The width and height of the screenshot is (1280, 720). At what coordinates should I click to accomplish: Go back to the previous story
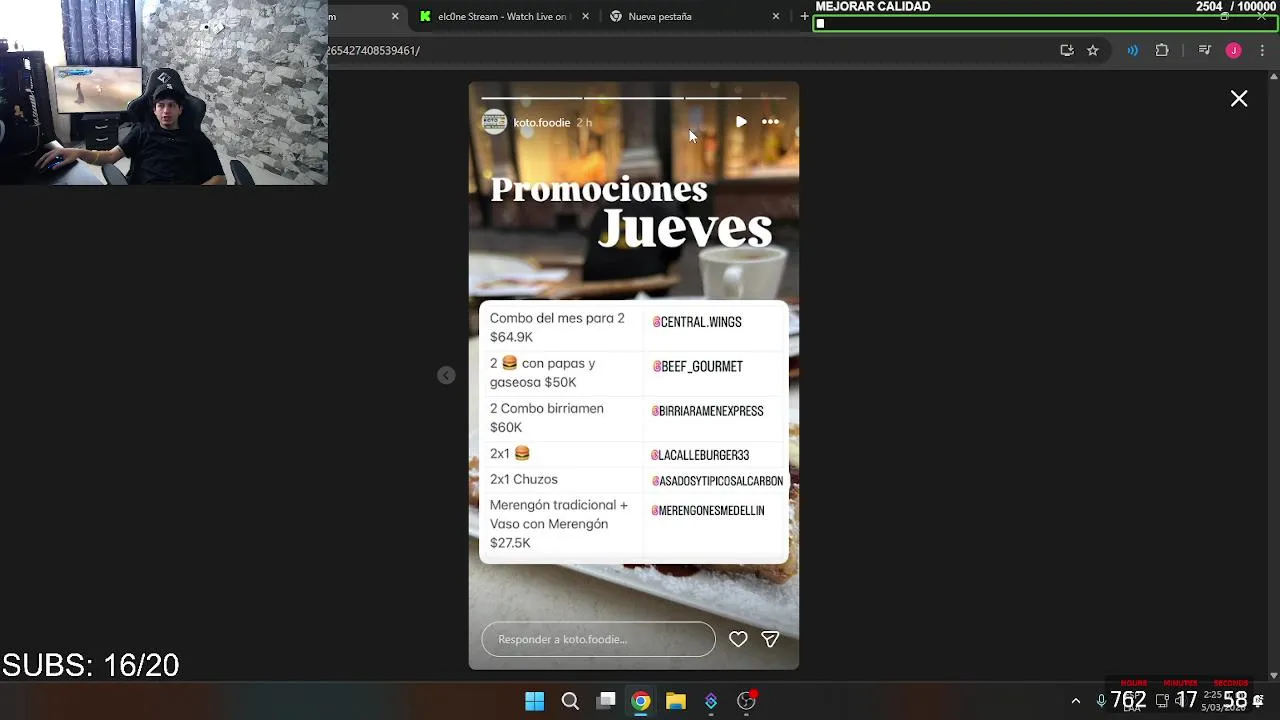(446, 375)
